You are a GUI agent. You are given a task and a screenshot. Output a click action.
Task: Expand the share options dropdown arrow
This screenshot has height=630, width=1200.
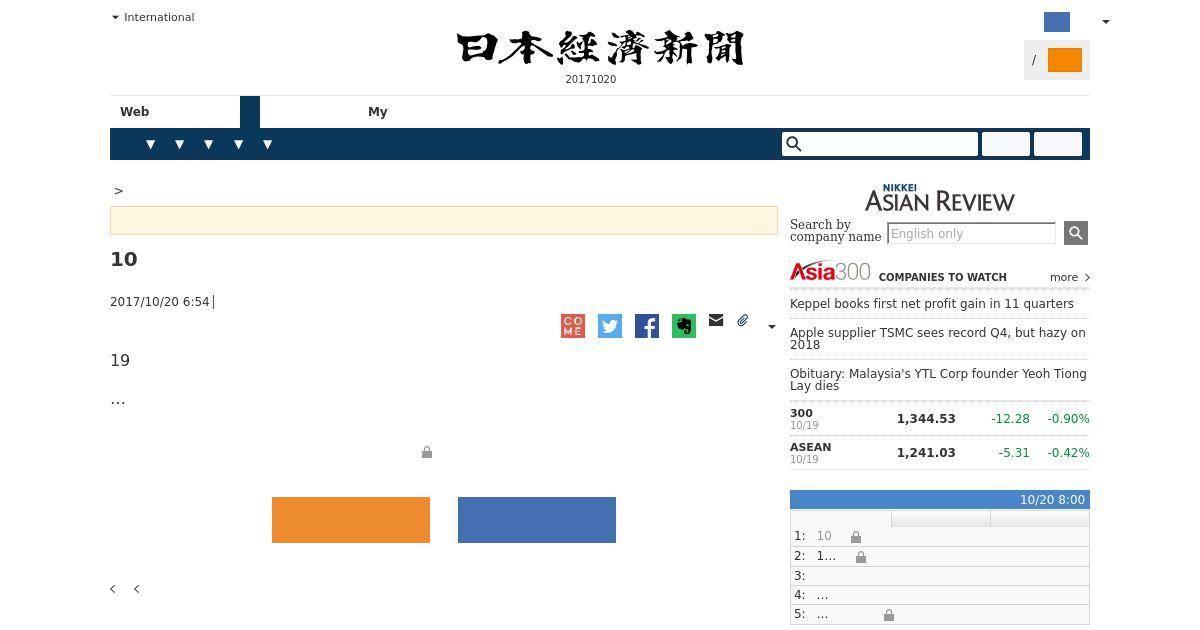point(771,326)
